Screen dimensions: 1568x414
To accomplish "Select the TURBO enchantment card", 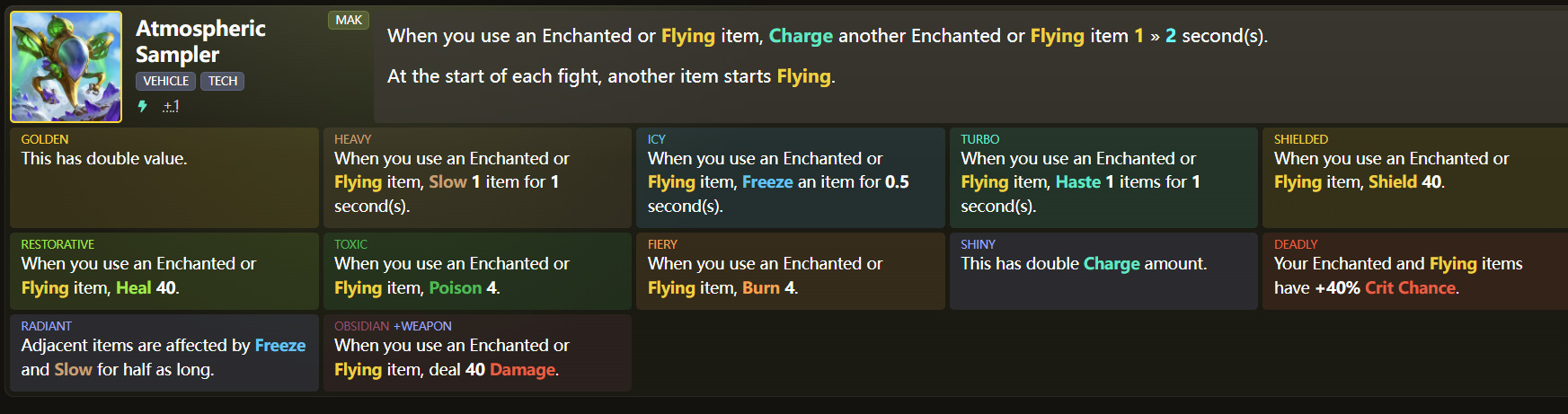I will [x=1103, y=178].
